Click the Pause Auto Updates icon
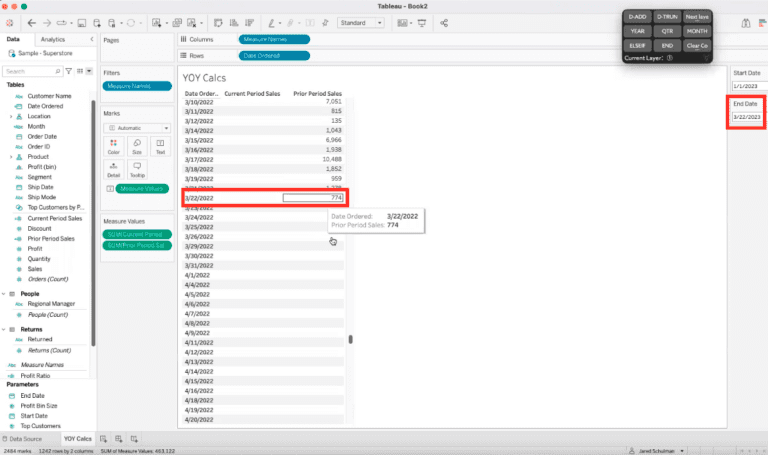Image resolution: width=768 pixels, height=455 pixels. (x=112, y=23)
